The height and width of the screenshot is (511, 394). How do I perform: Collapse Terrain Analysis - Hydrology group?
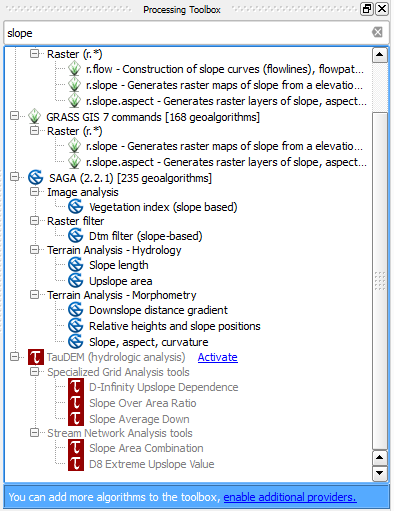(35, 250)
